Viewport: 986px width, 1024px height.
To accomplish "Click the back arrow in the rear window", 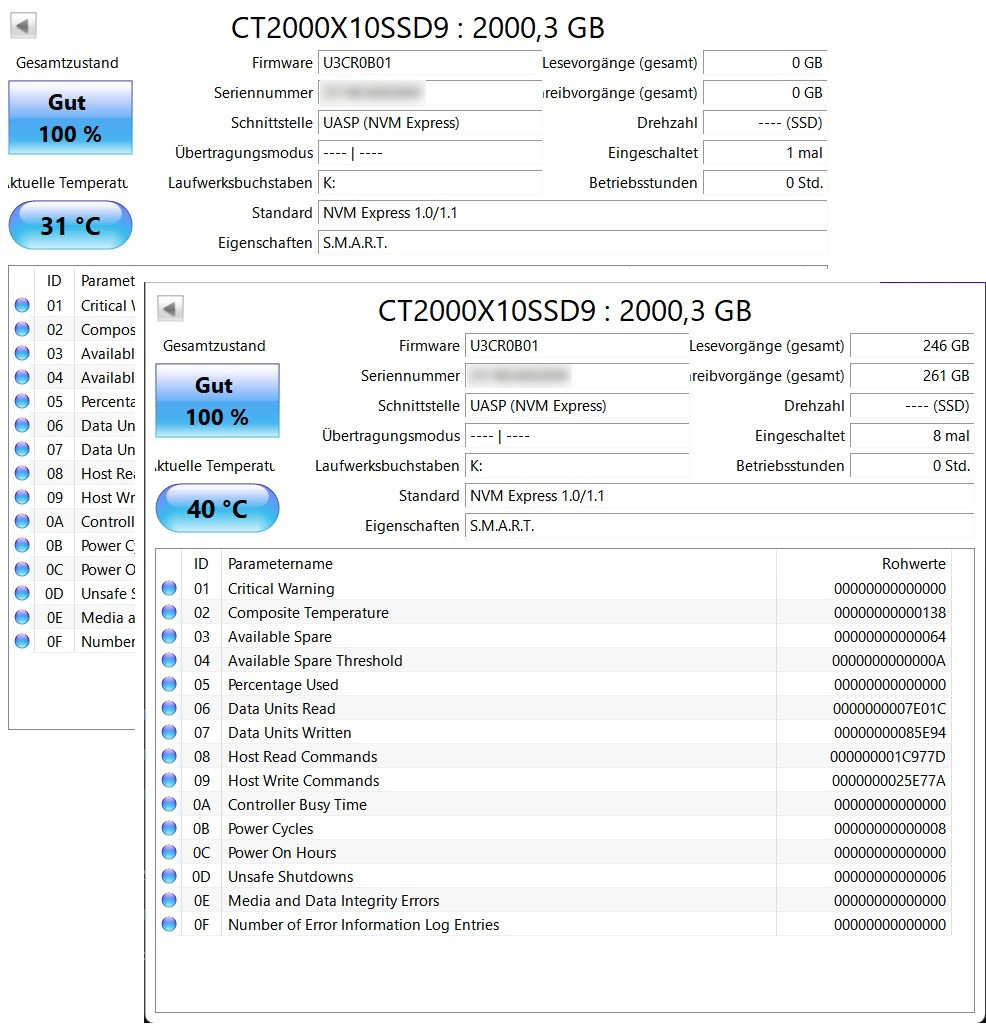I will click(x=24, y=26).
